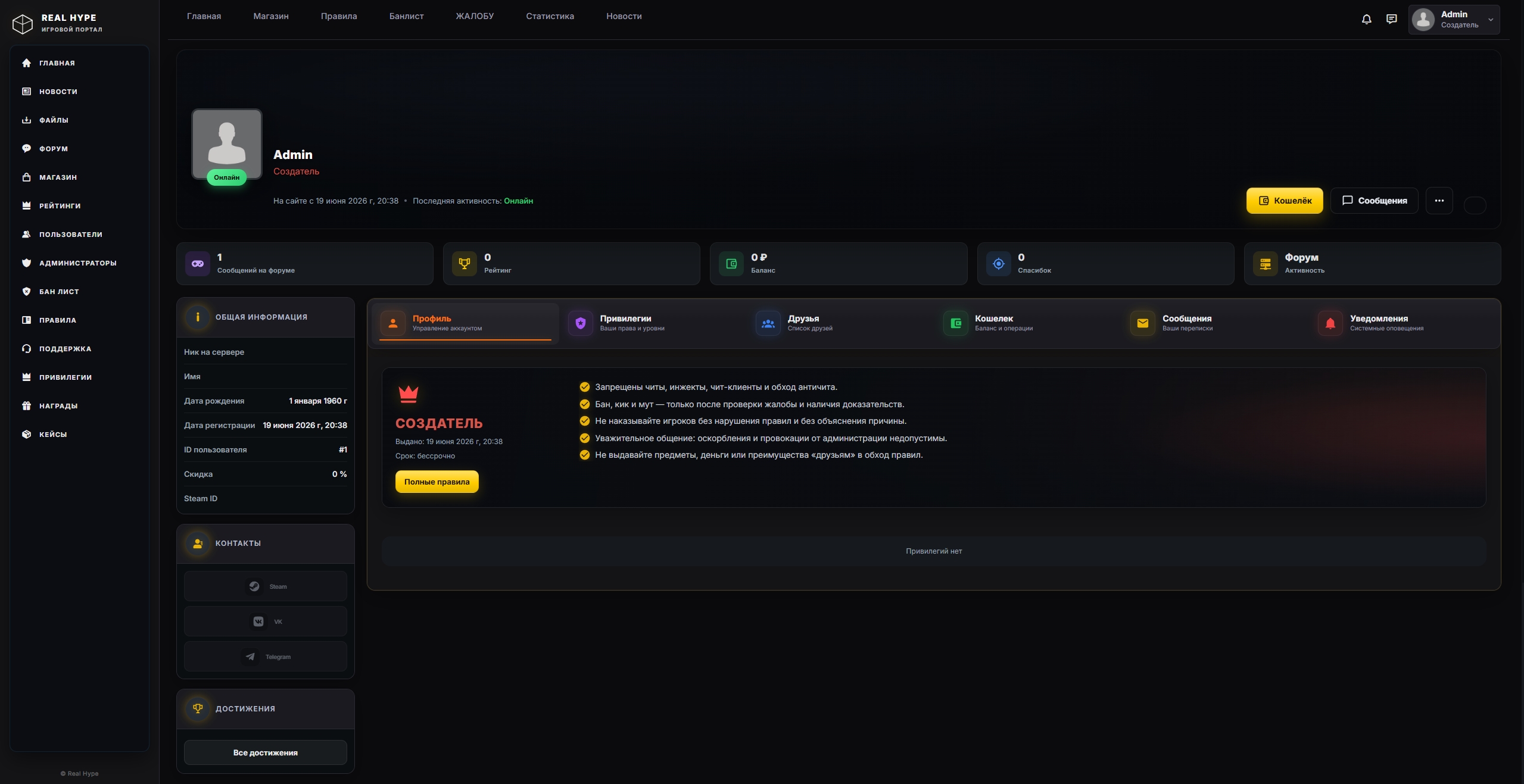Open the Форум Активность stat card
This screenshot has width=1524, height=784.
(x=1372, y=264)
